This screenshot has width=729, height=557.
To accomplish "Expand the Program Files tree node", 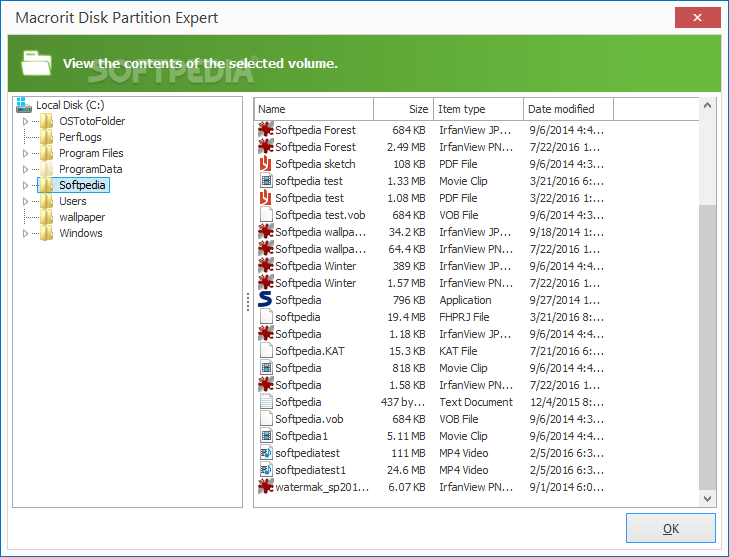I will tap(26, 153).
